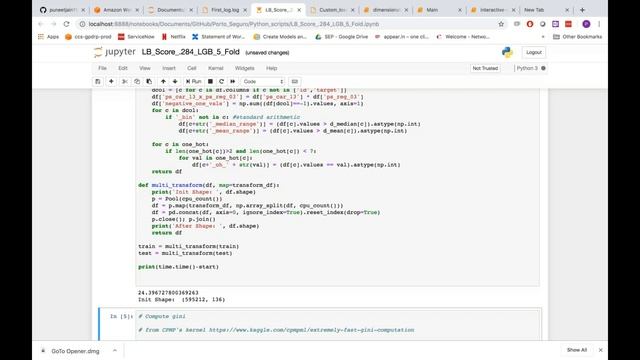This screenshot has height=360, width=640.
Task: Insert a cell below with plus icon
Action: tap(111, 82)
